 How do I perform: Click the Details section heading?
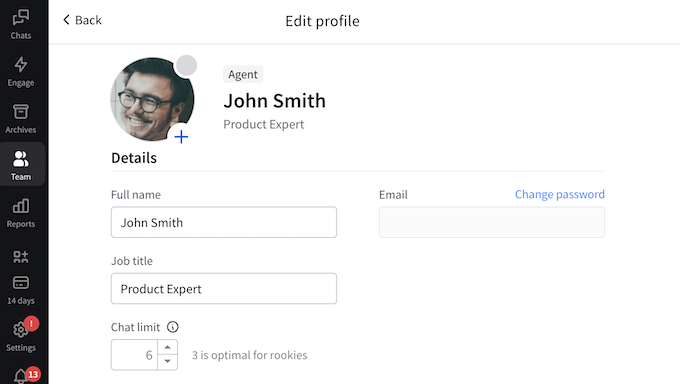134,158
